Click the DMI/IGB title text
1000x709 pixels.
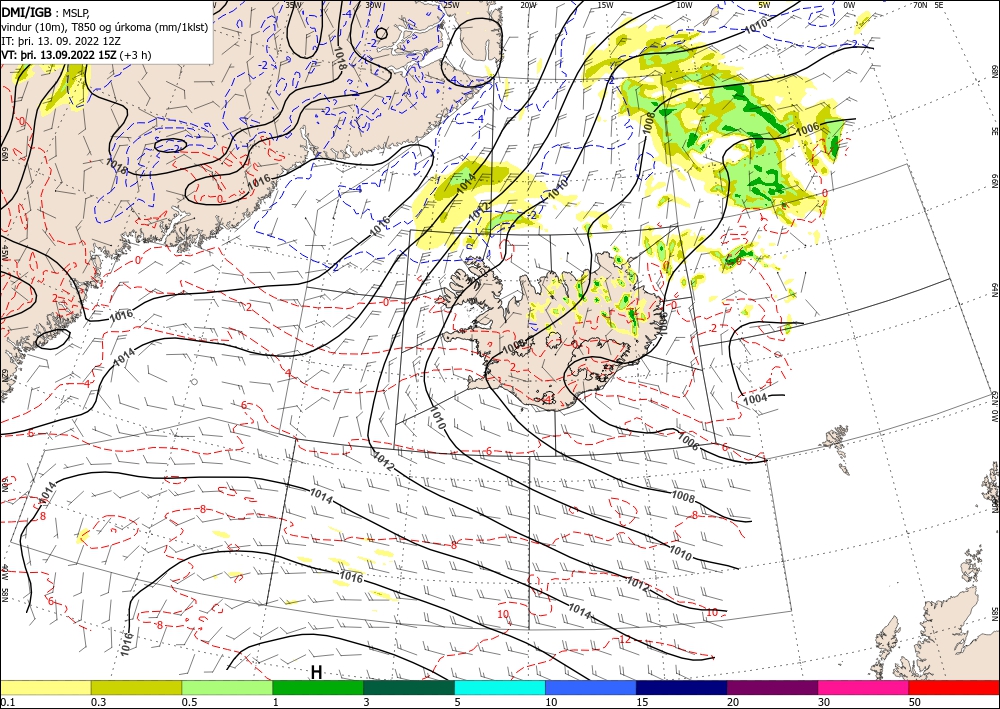coord(26,12)
